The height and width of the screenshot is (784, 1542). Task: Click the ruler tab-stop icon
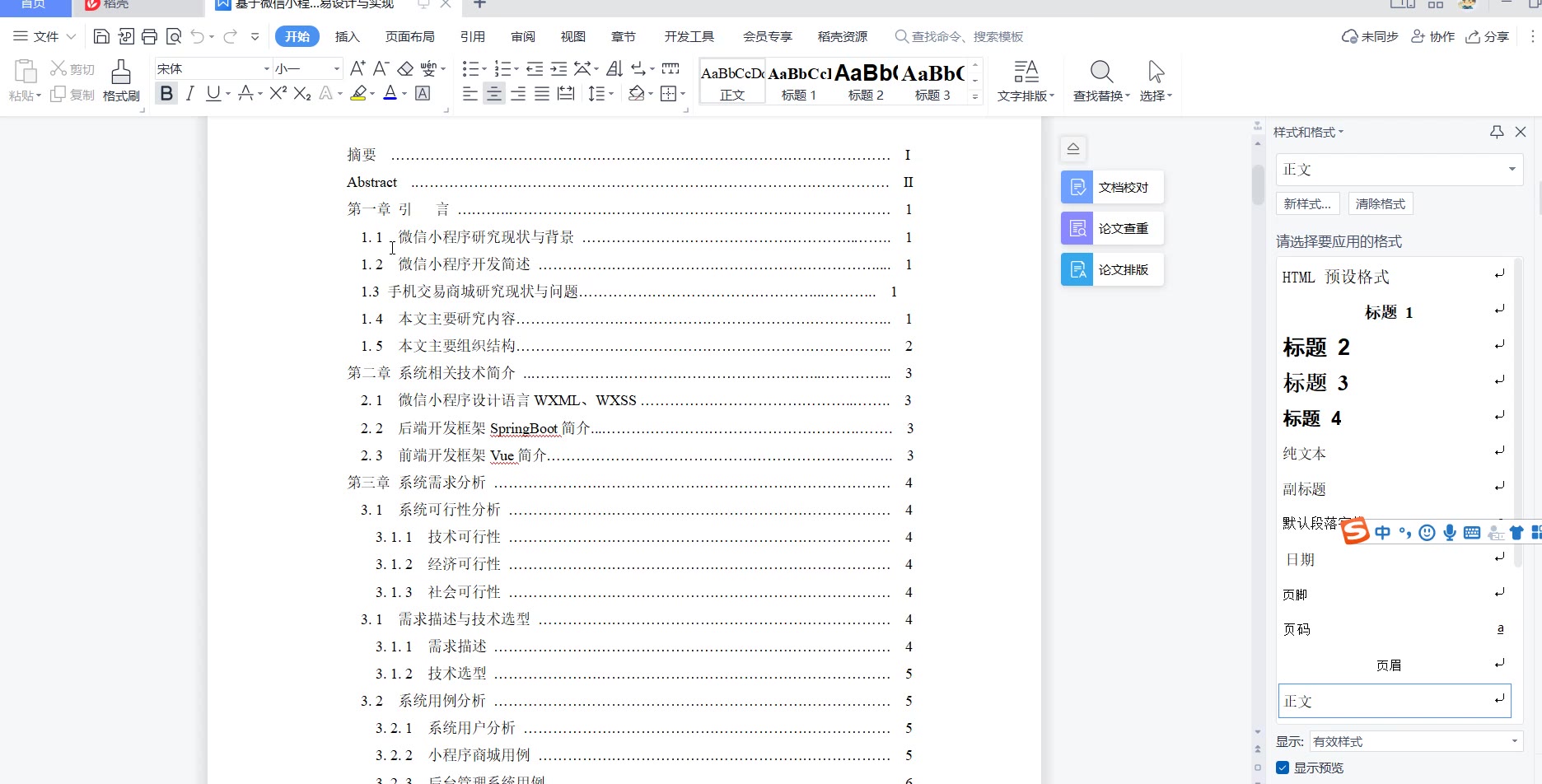(x=671, y=68)
